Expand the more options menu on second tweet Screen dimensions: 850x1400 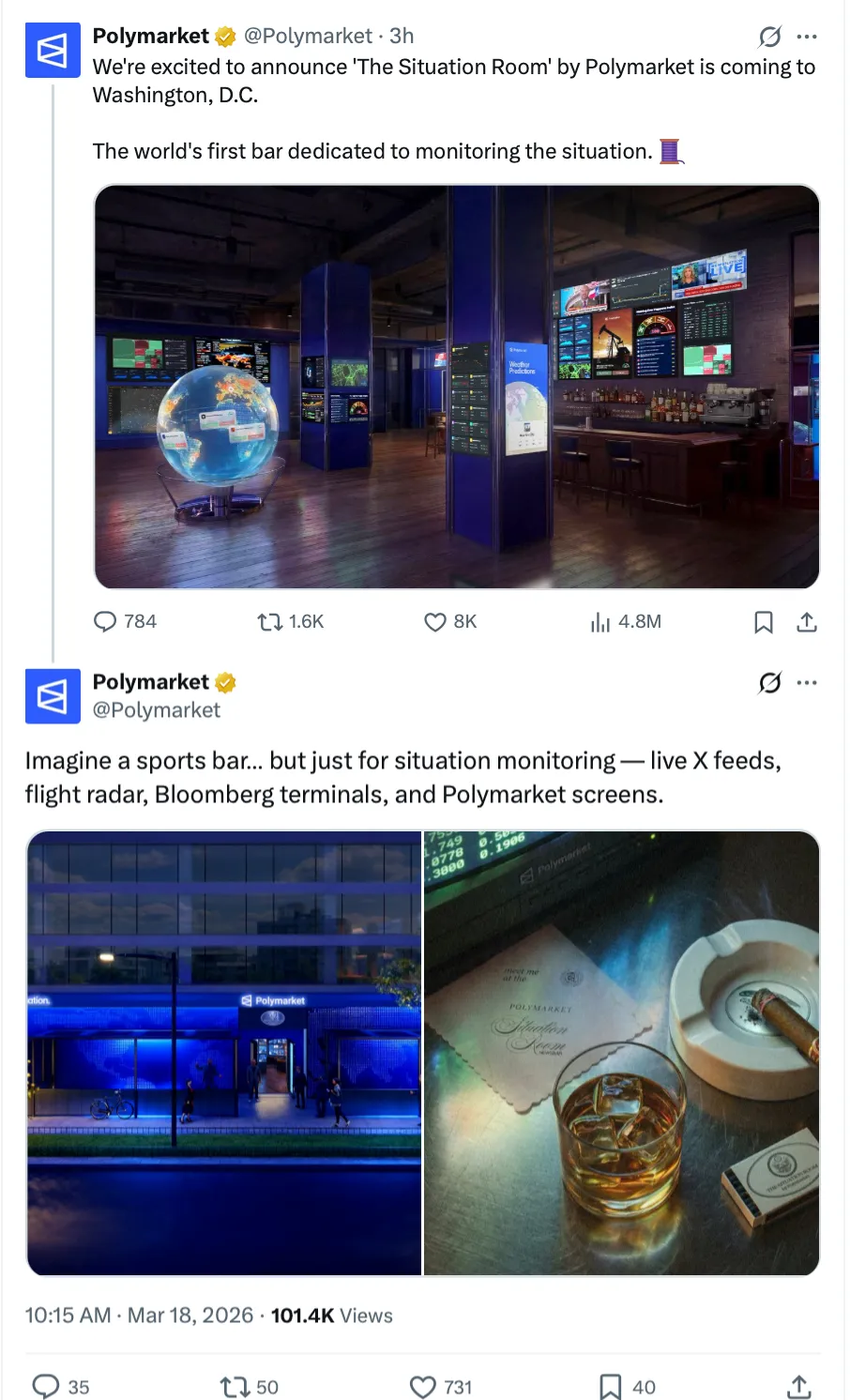pos(807,682)
